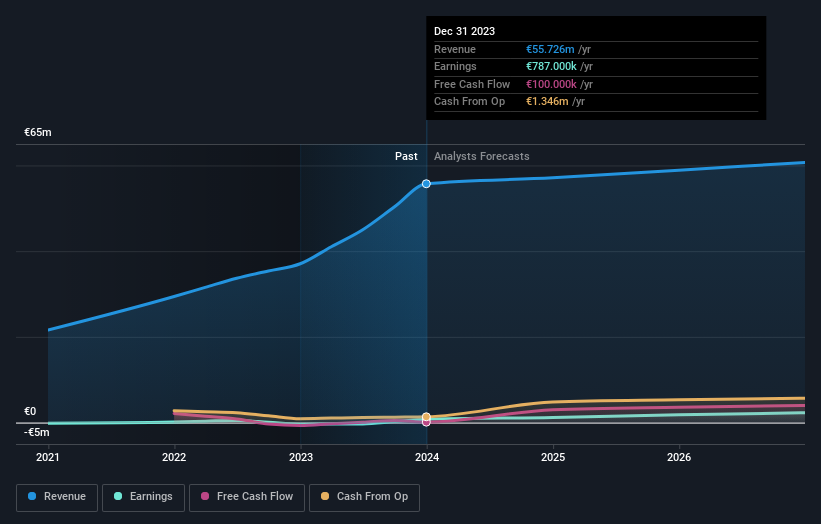
Task: Click the €55.726m revenue value
Action: (550, 49)
